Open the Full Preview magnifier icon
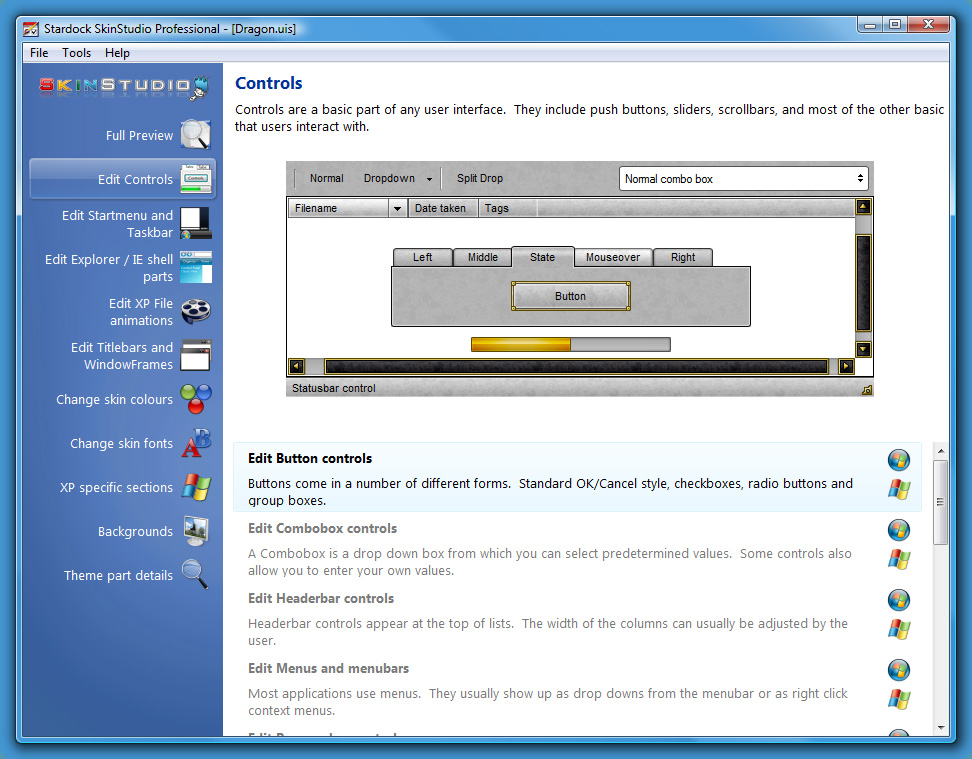This screenshot has width=972, height=759. tap(196, 135)
